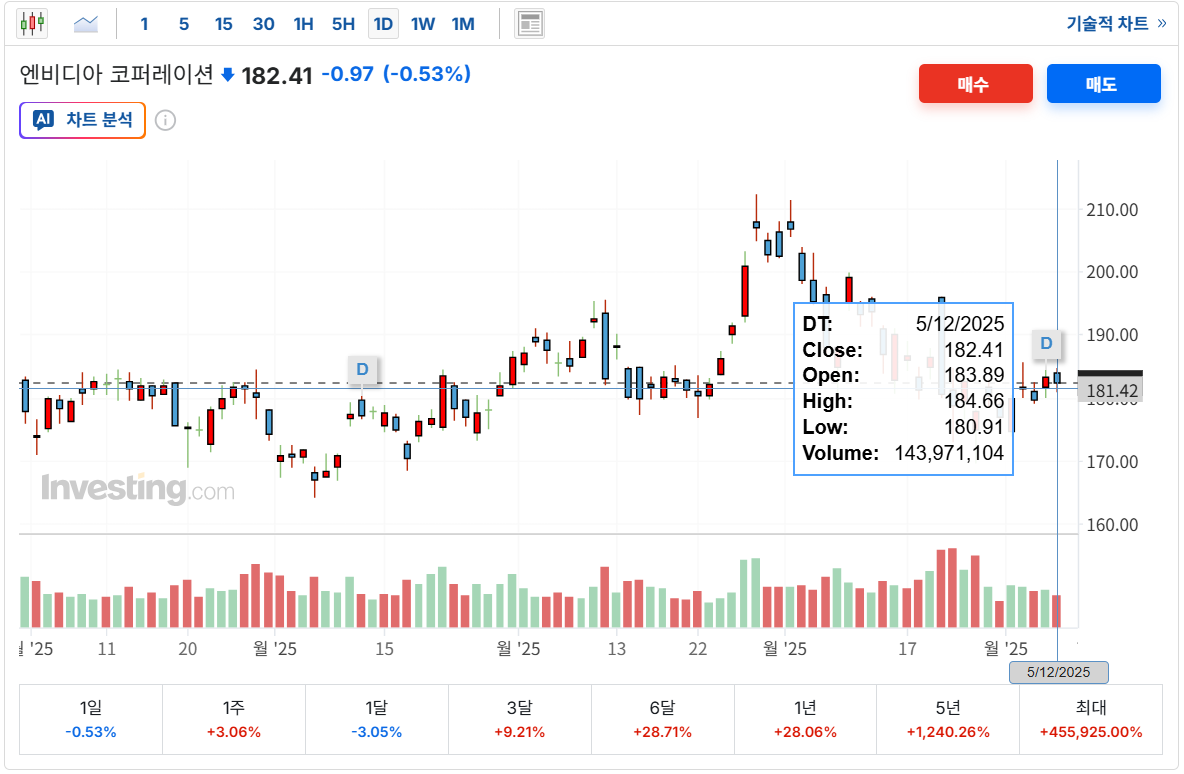This screenshot has height=774, width=1184.
Task: Click the dividend D marker near 15
Action: click(x=362, y=369)
